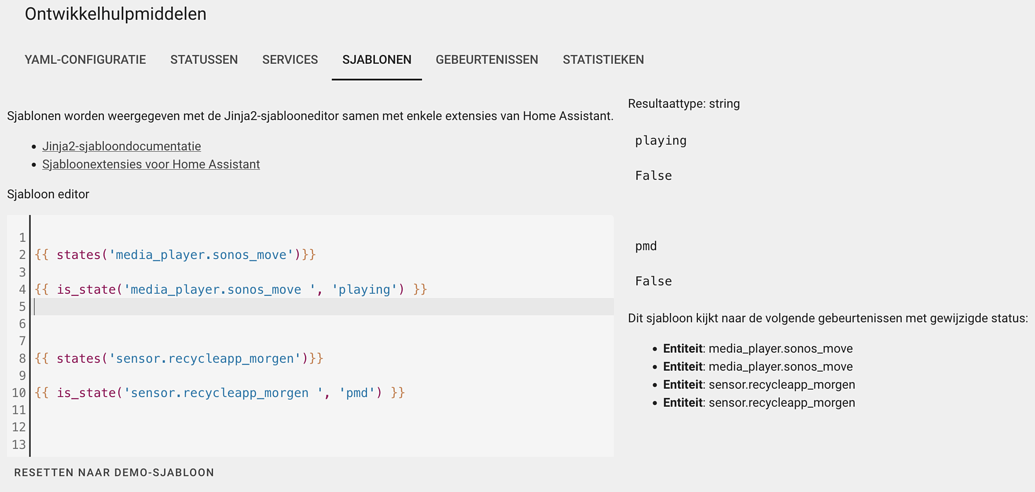Click the 'pmd' result output text
1035x492 pixels.
click(646, 246)
